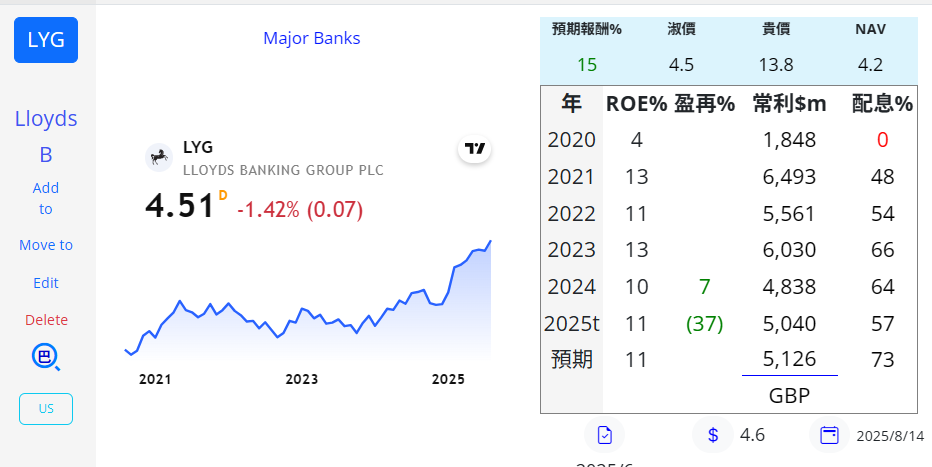
Task: Click the LYG symbol in chart widget
Action: point(198,147)
